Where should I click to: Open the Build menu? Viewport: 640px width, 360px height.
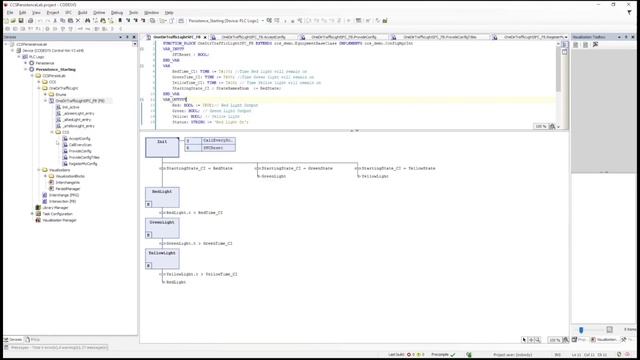(x=82, y=13)
